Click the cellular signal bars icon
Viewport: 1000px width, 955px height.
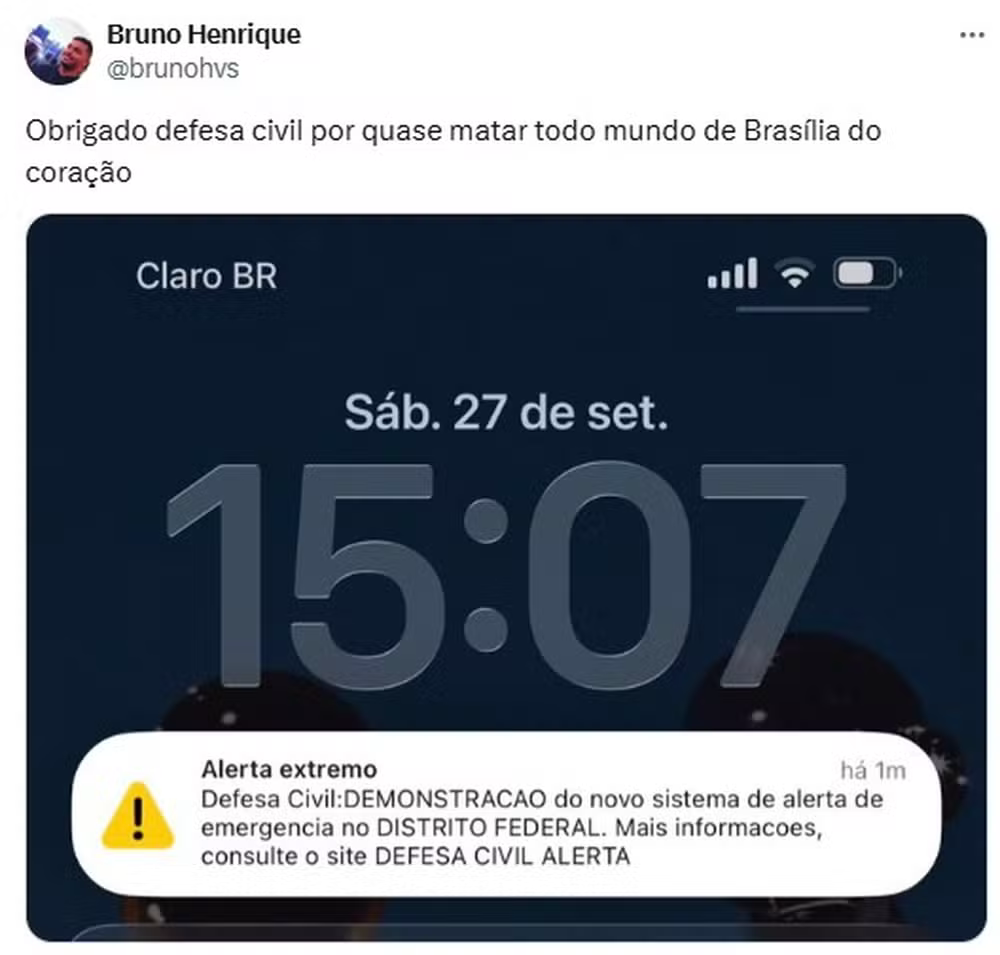point(732,273)
